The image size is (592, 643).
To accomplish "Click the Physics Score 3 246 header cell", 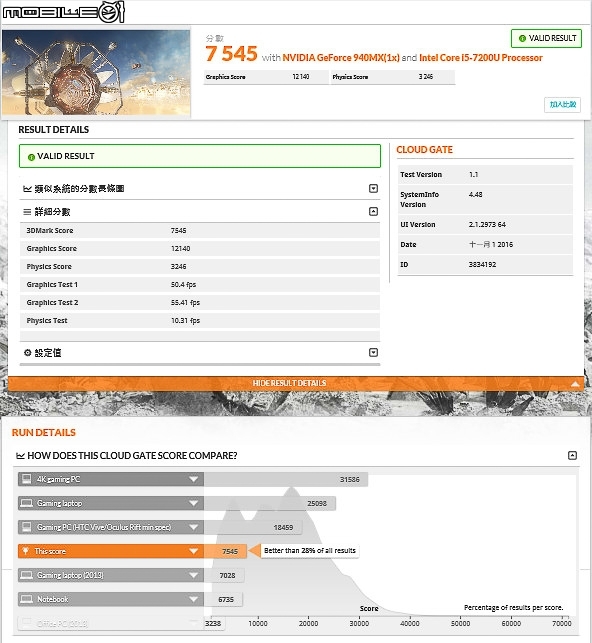I will [x=393, y=77].
